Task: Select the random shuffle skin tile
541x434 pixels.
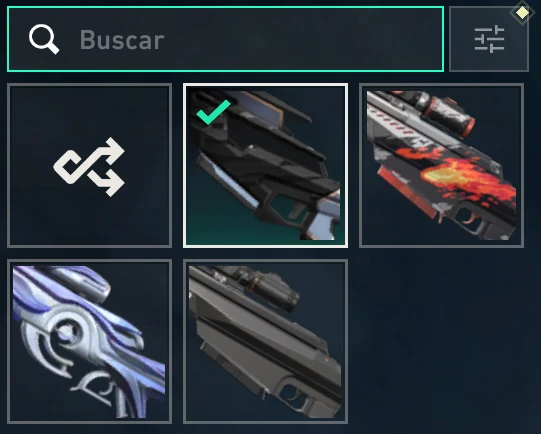Action: [89, 166]
